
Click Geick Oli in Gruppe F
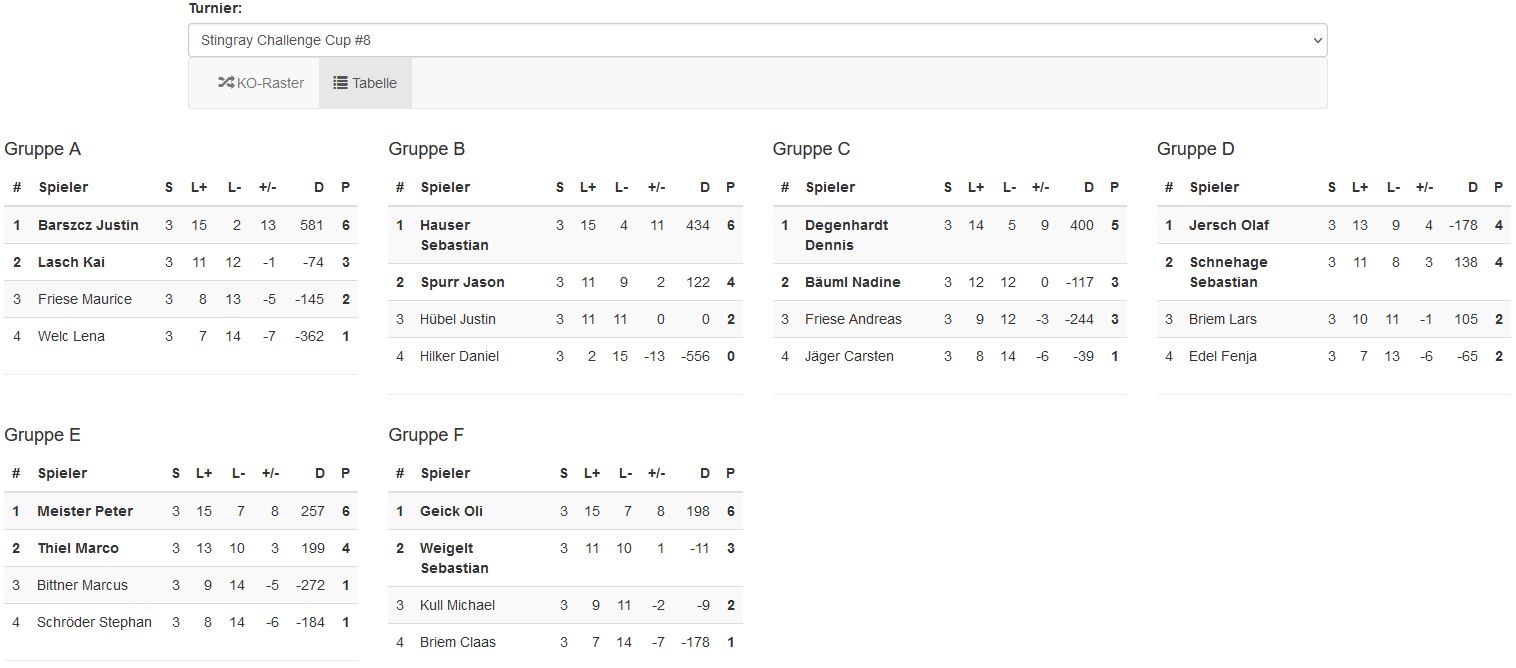(451, 511)
